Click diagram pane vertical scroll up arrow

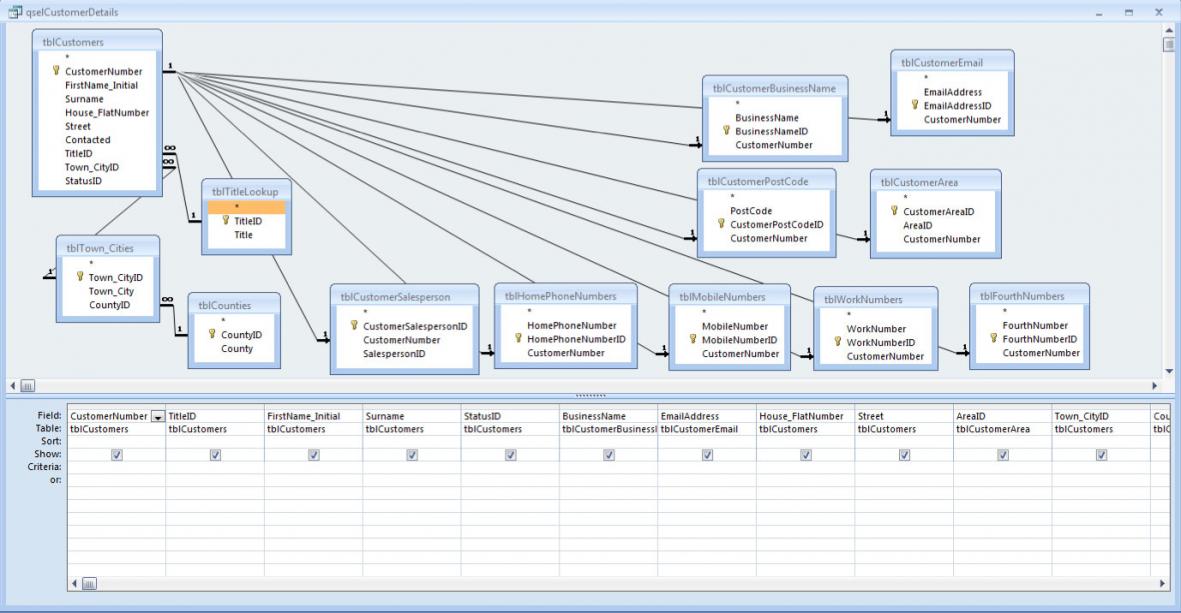pos(1169,30)
